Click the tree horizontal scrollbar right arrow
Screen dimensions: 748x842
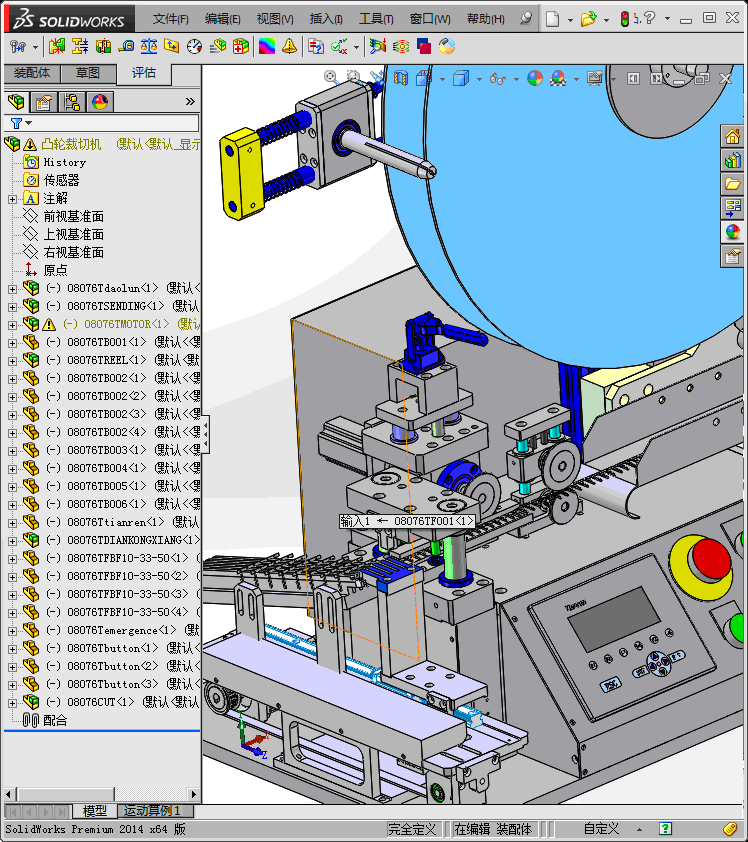[x=194, y=794]
